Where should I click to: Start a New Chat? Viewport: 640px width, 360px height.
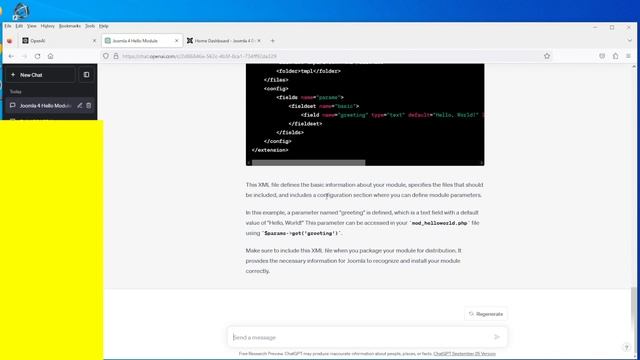[x=40, y=75]
